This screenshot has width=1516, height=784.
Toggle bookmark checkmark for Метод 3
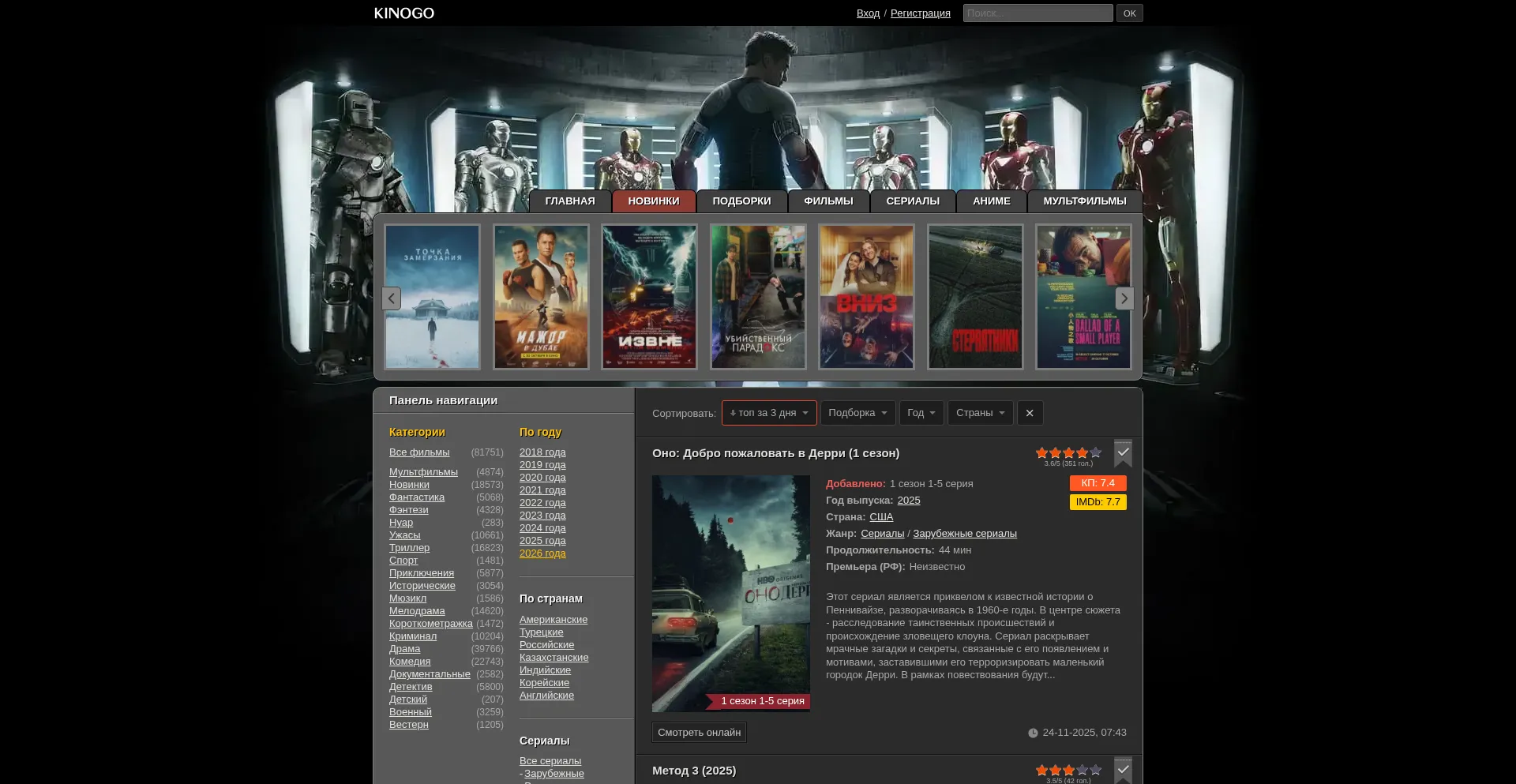[1123, 770]
